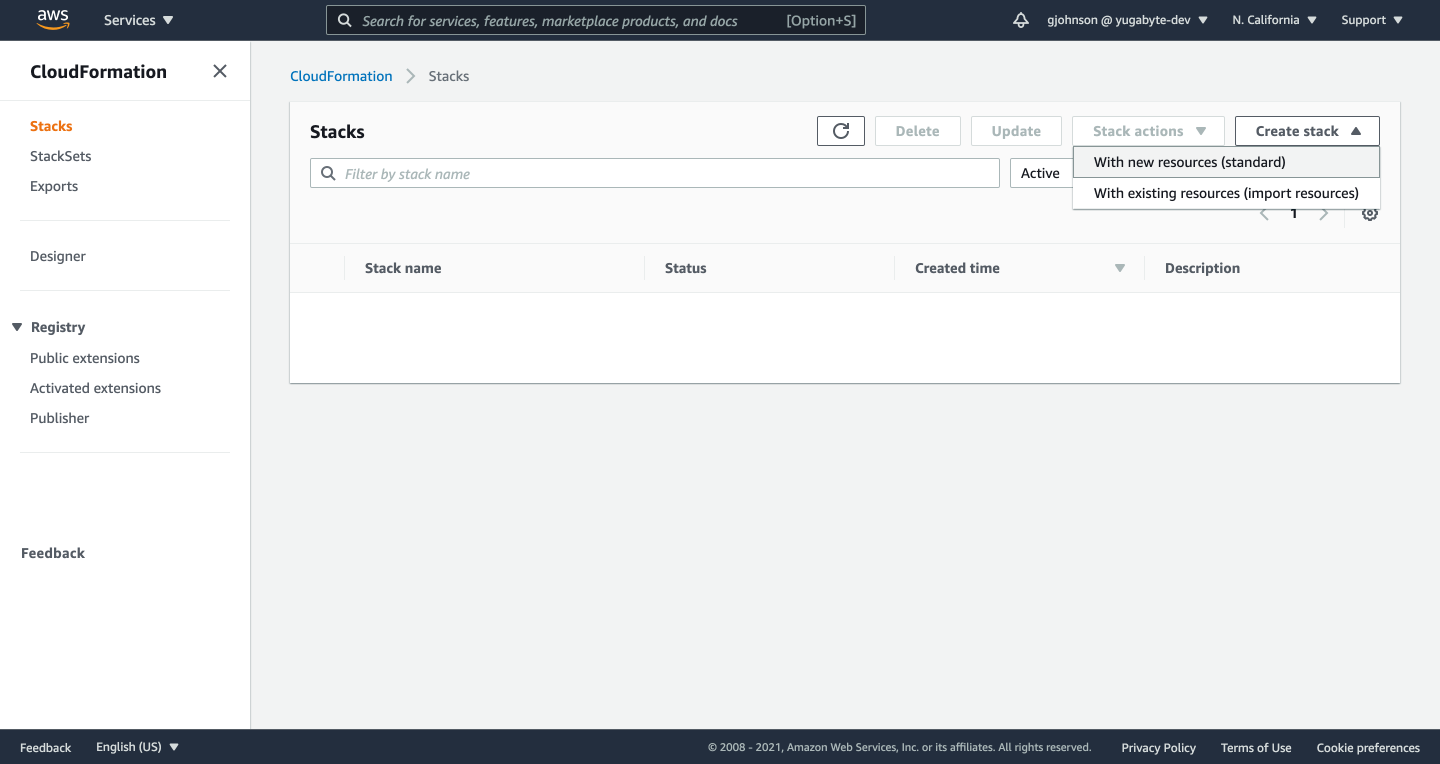Open the Support menu
The width and height of the screenshot is (1440, 764).
pos(1370,19)
